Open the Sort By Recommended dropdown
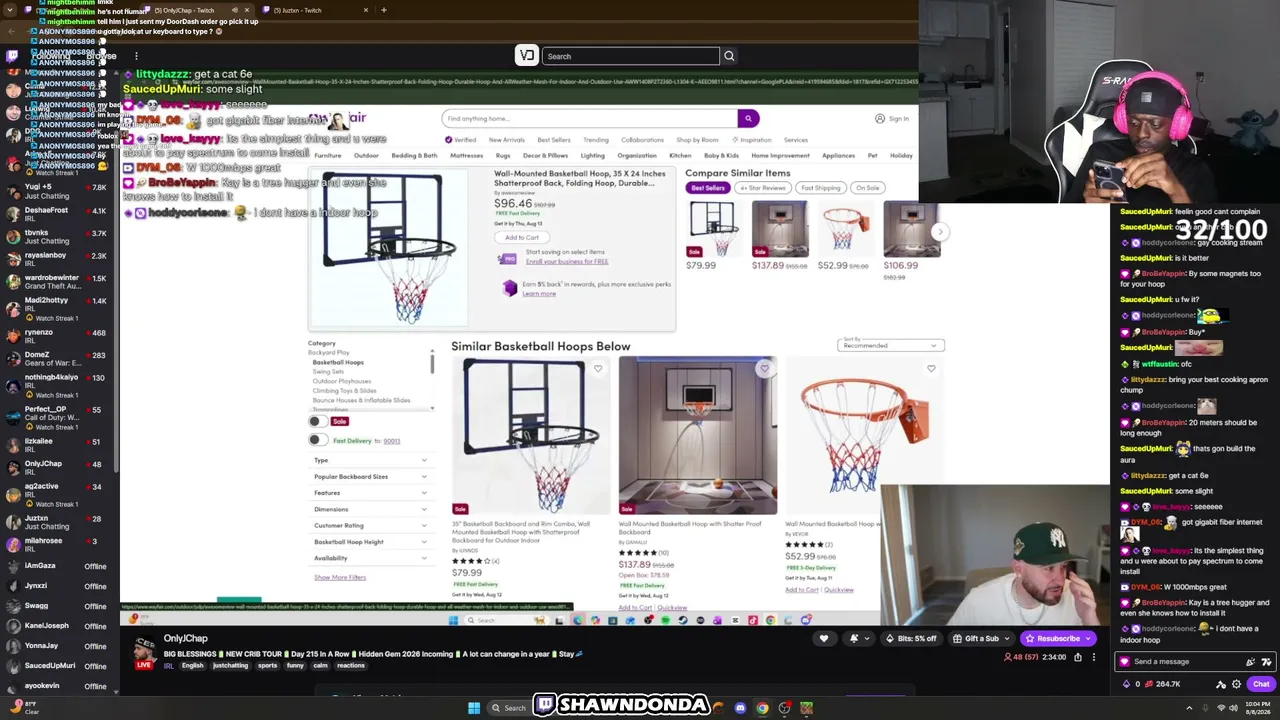The width and height of the screenshot is (1280, 720). pyautogui.click(x=890, y=344)
